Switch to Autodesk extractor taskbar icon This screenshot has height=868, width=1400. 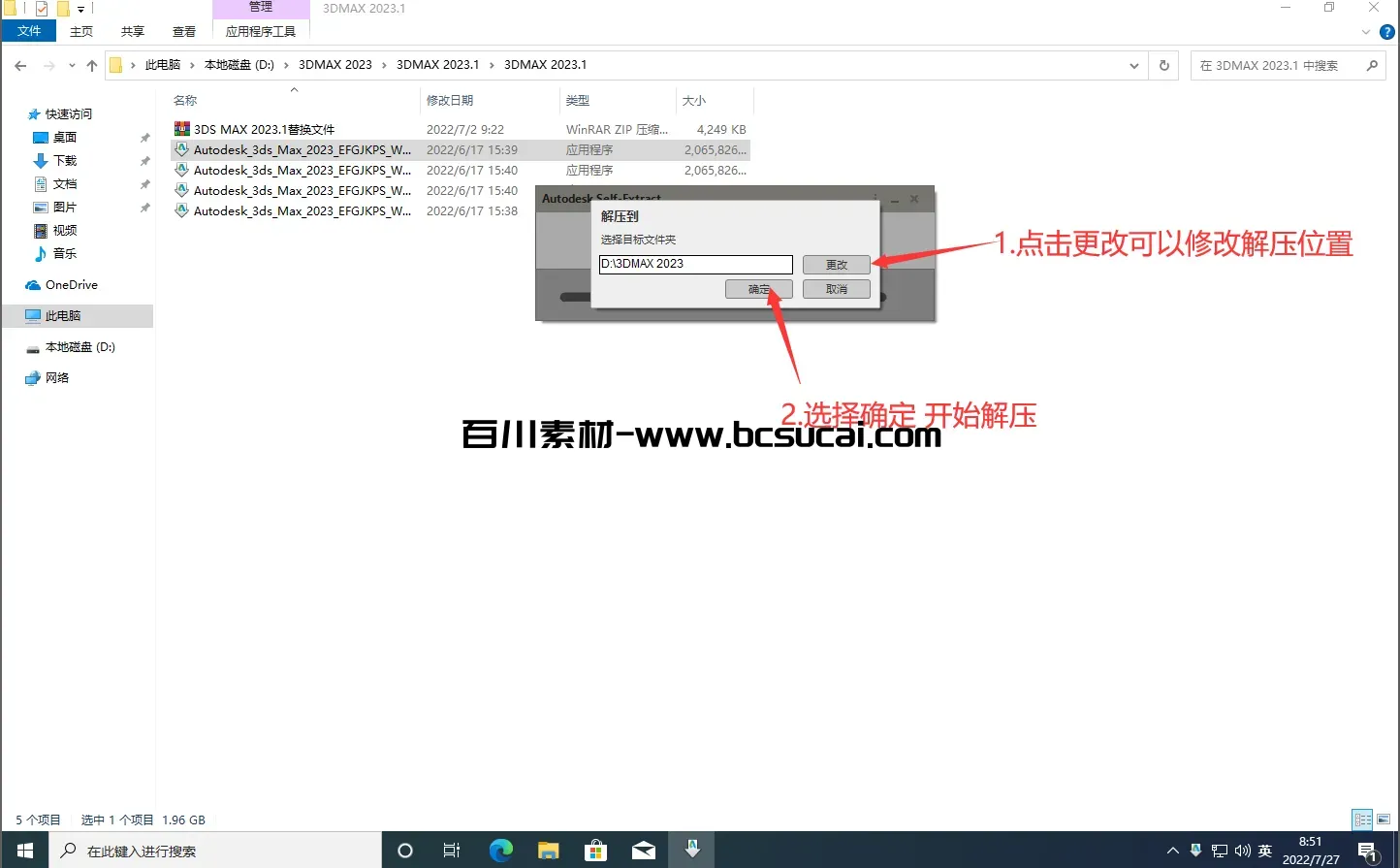click(692, 851)
